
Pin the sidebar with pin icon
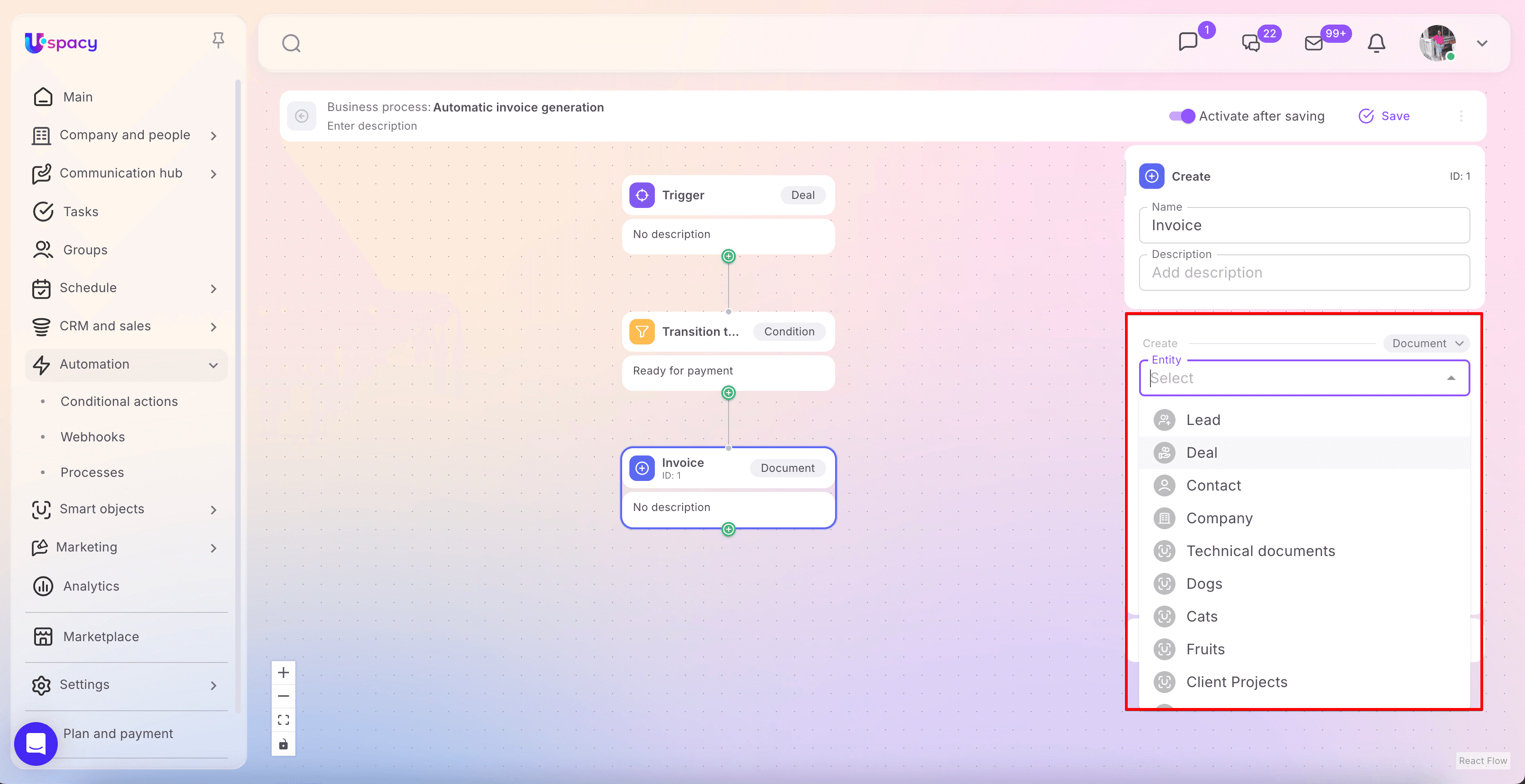coord(218,40)
